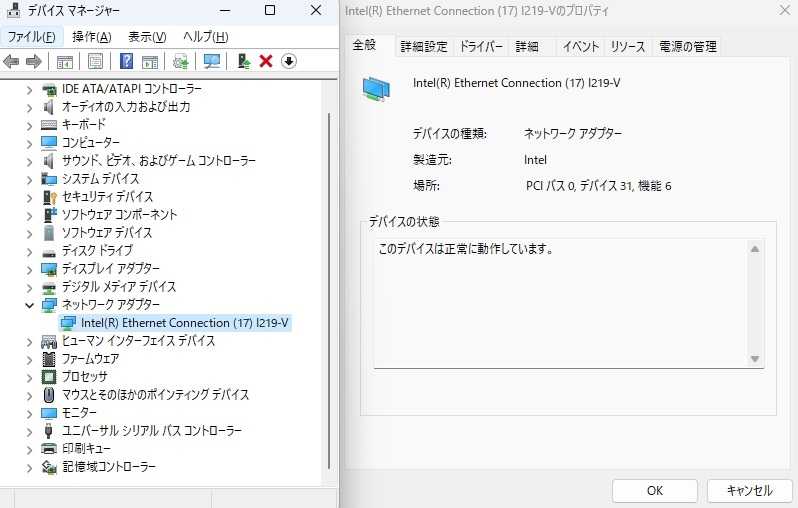Image resolution: width=798 pixels, height=508 pixels.
Task: Click the IDE ATA/ATAPI コントローラー category icon
Action: click(x=49, y=90)
